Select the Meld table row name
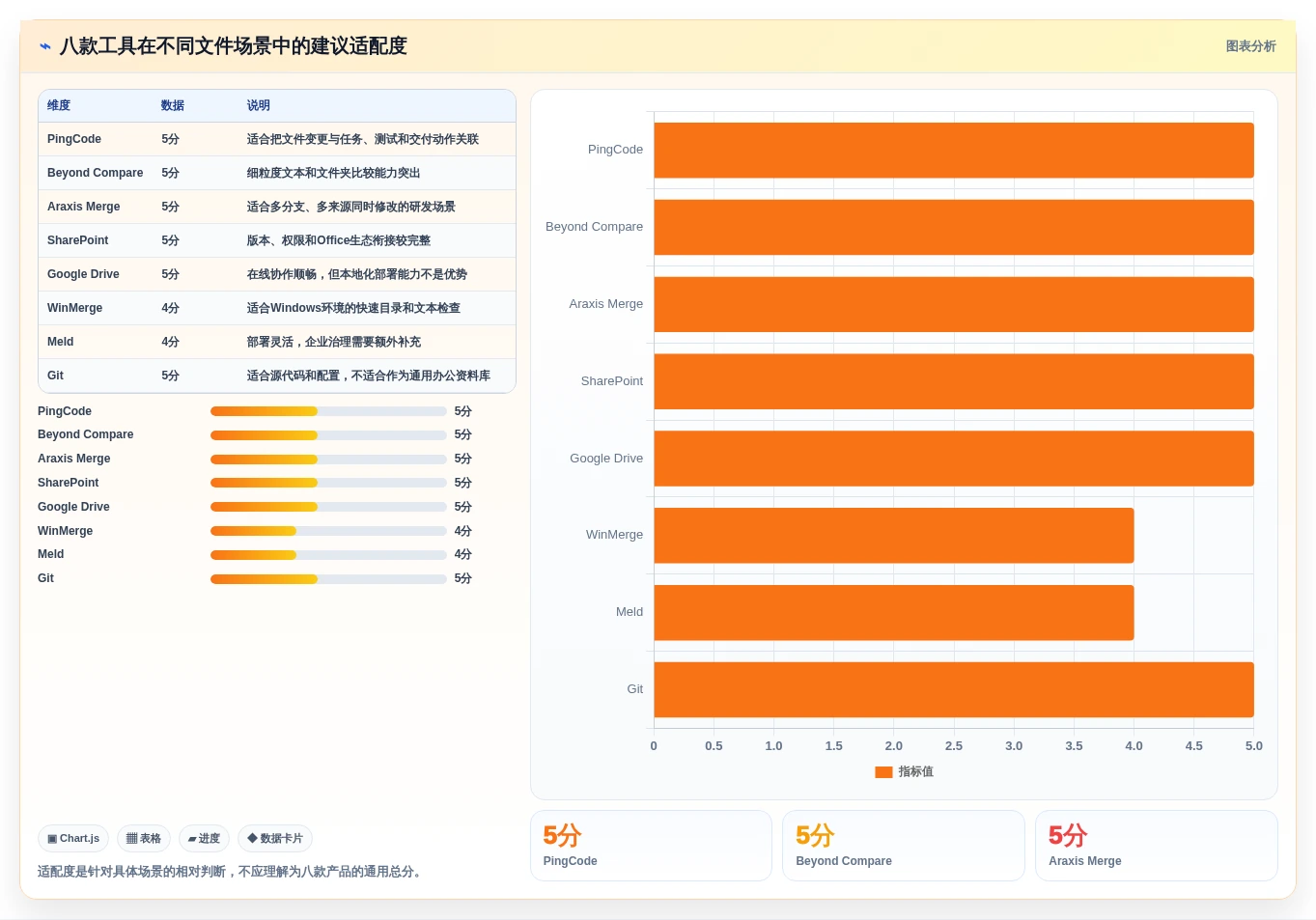The height and width of the screenshot is (920, 1316). click(x=60, y=342)
